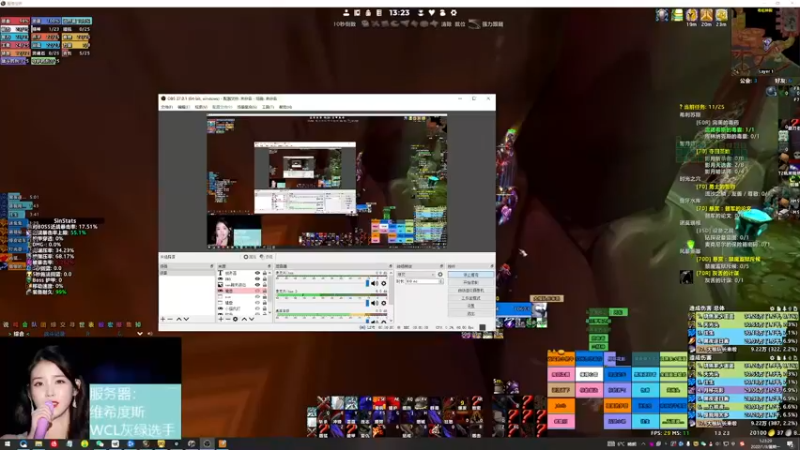Open the 场景集合 menu in OBS
Viewport: 800px width, 450px height.
[247, 107]
